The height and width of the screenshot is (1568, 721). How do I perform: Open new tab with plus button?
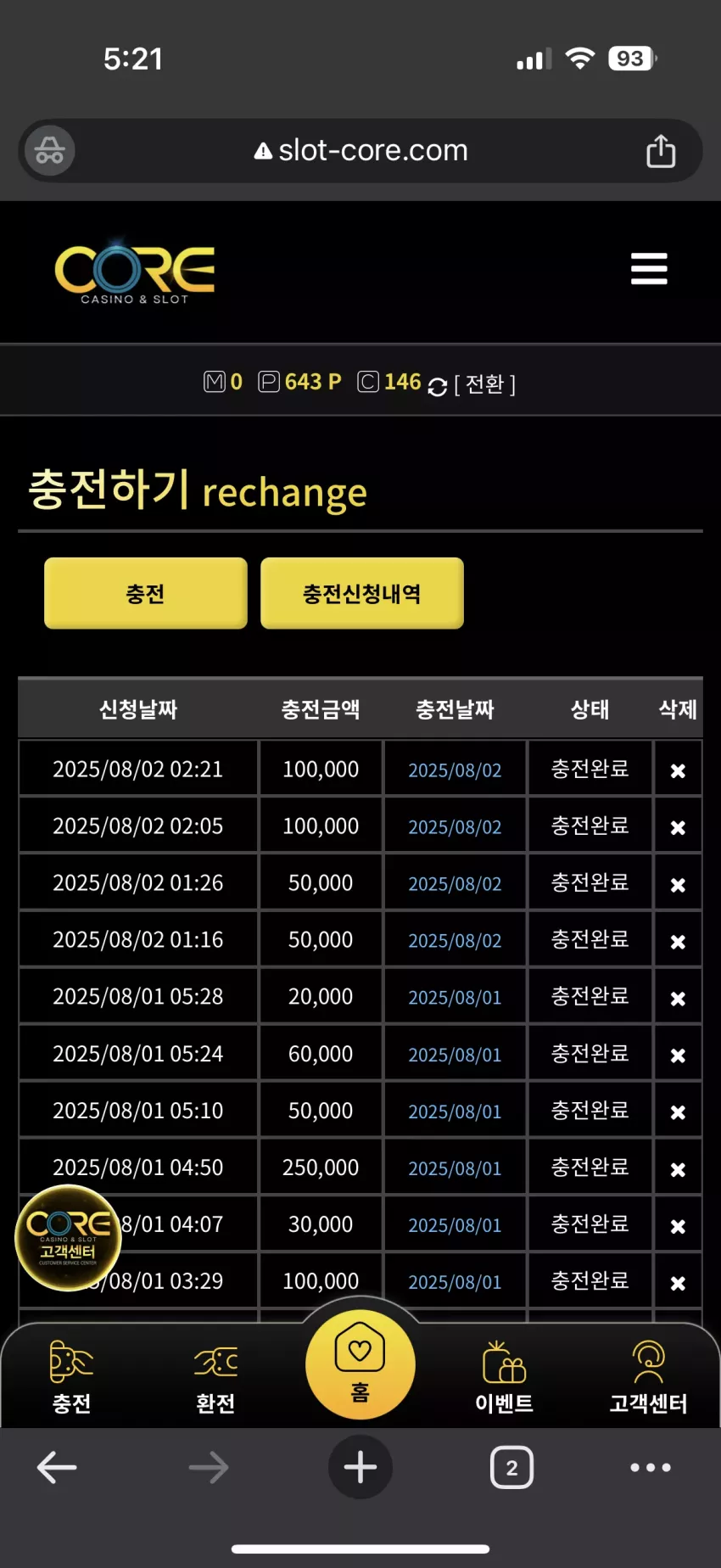360,1467
